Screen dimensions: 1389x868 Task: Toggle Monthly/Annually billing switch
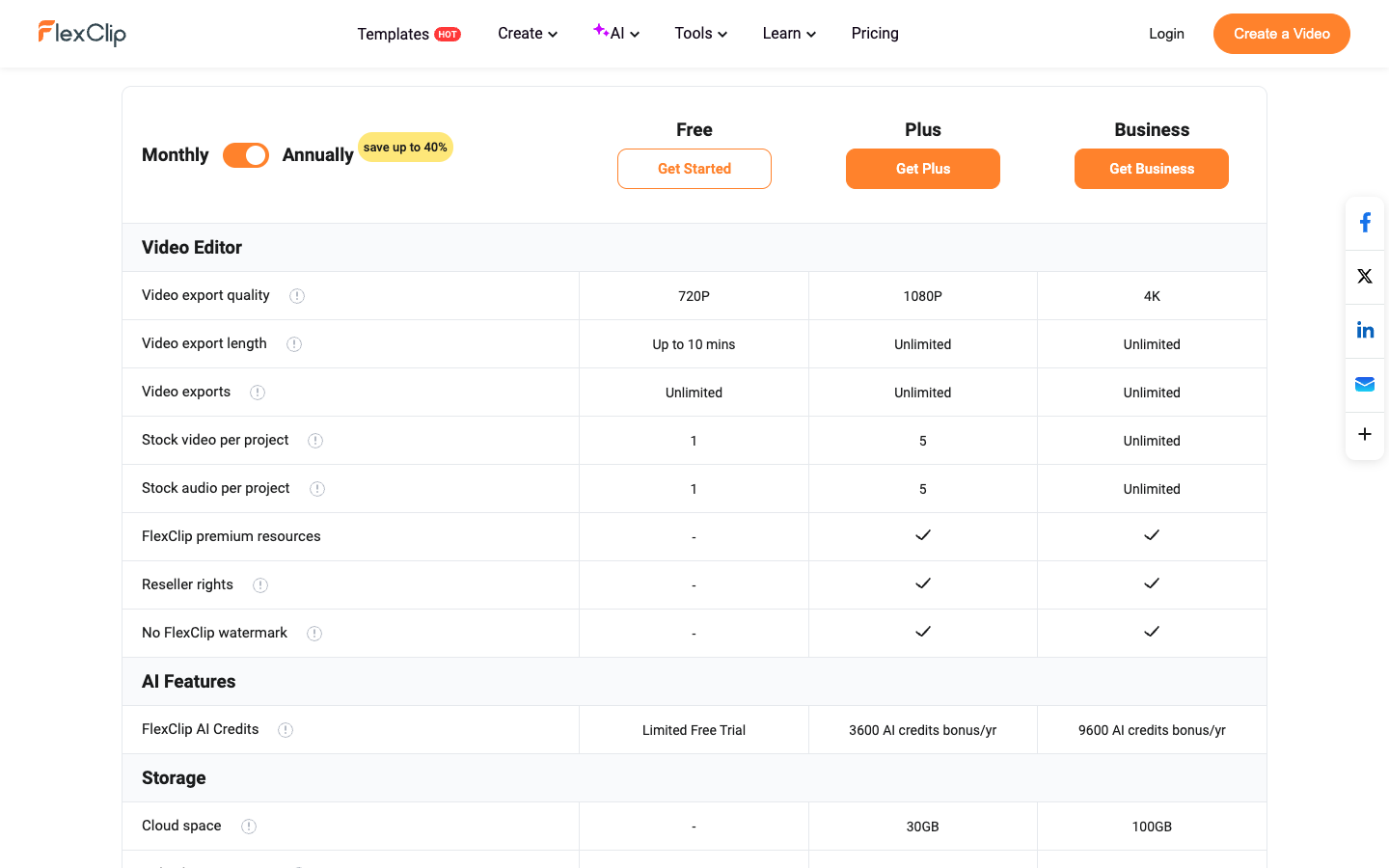coord(246,155)
